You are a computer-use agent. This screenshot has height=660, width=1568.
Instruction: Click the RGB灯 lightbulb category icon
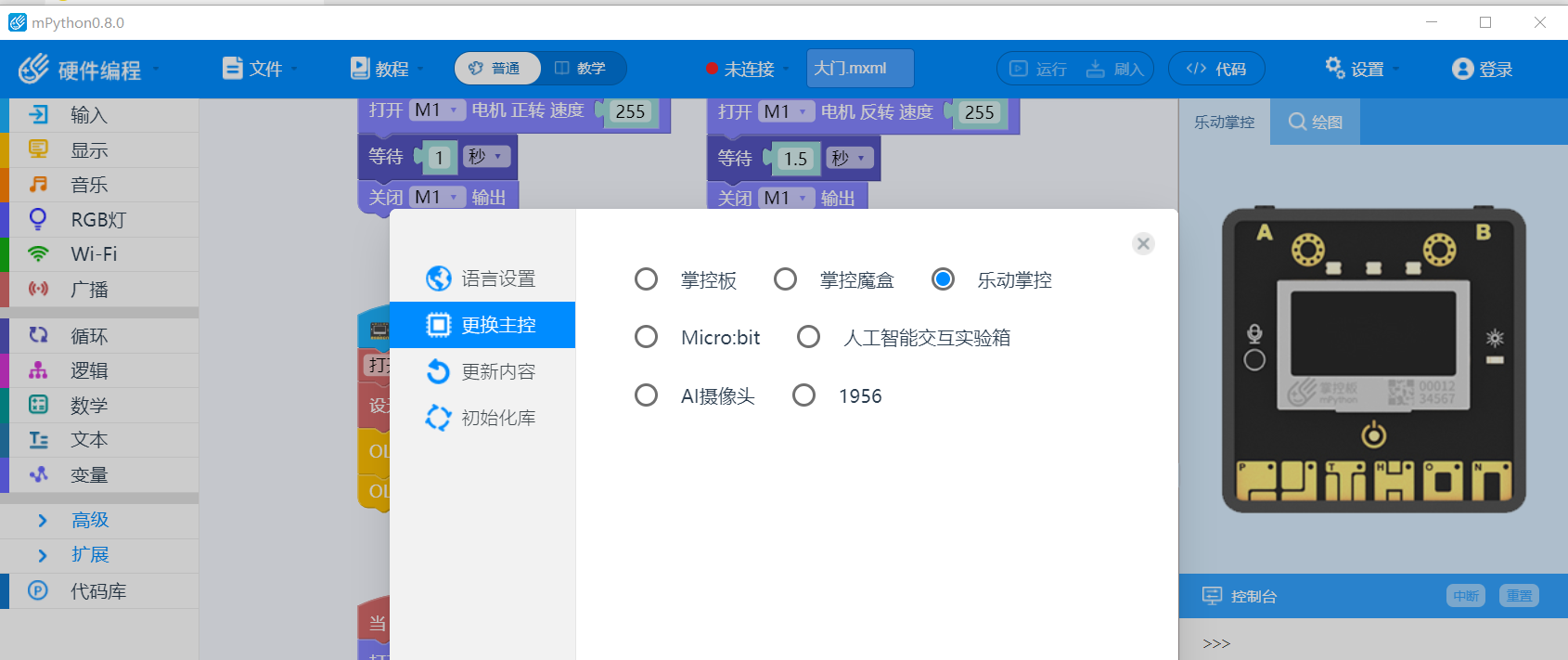pyautogui.click(x=38, y=219)
